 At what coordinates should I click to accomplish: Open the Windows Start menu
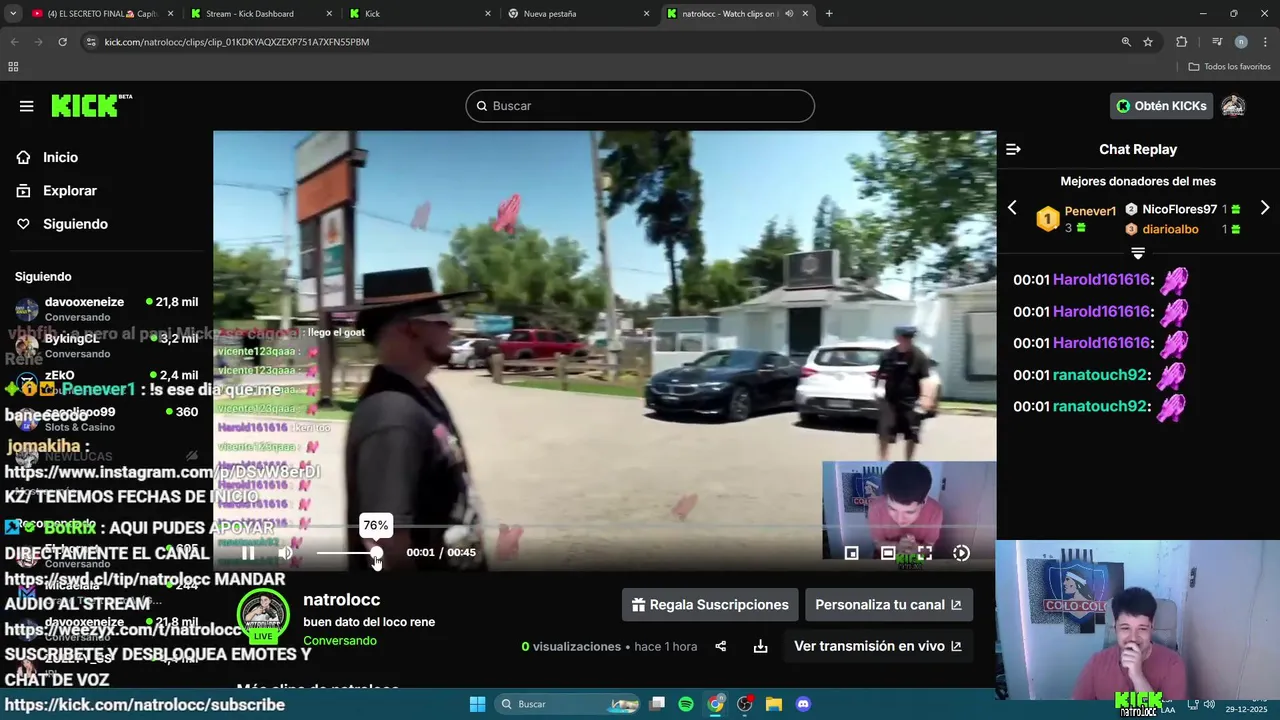477,704
